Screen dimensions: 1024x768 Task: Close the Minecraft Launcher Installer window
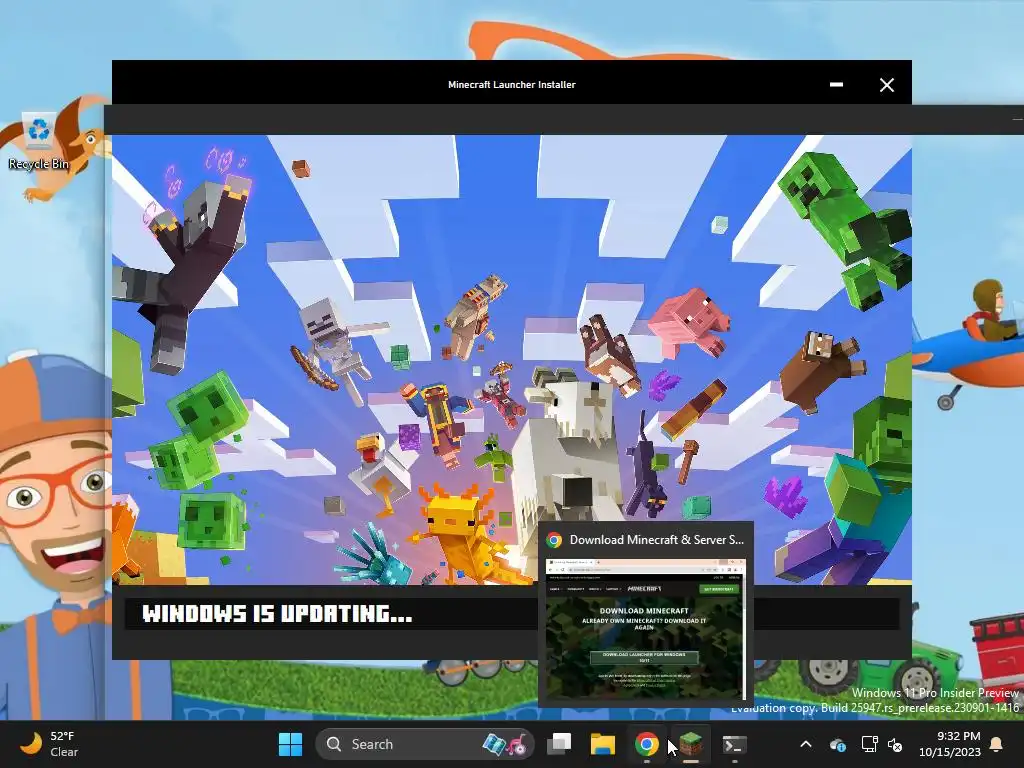pyautogui.click(x=886, y=85)
